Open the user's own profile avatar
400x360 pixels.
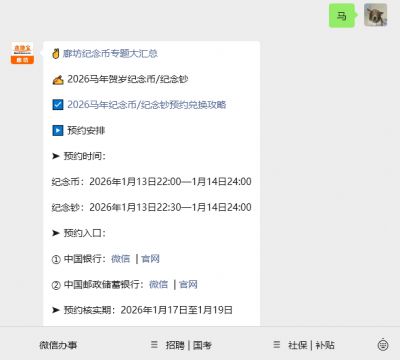tap(375, 15)
